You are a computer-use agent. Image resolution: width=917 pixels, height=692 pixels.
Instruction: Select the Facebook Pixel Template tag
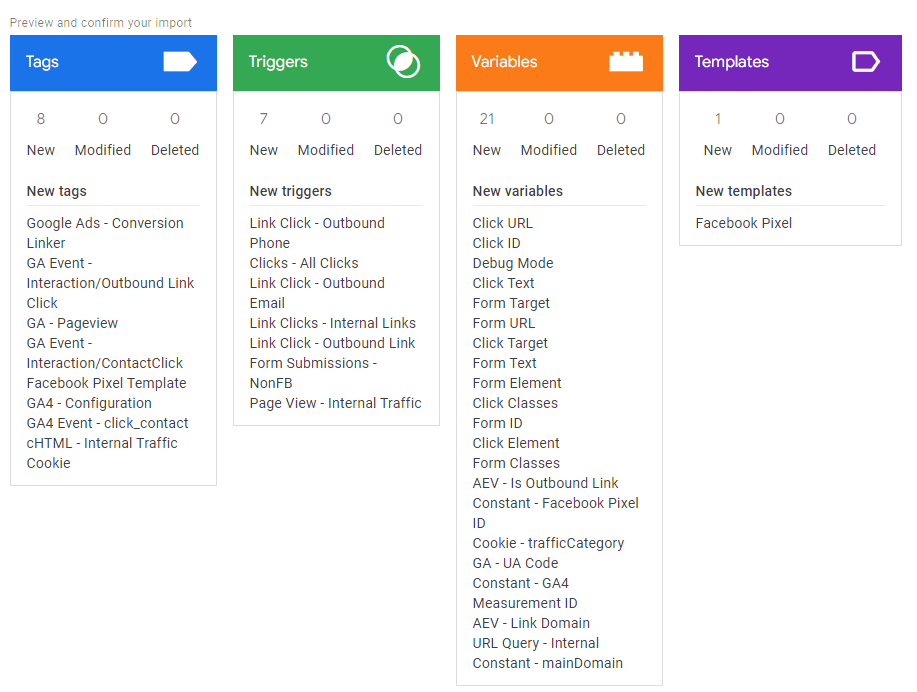[106, 383]
